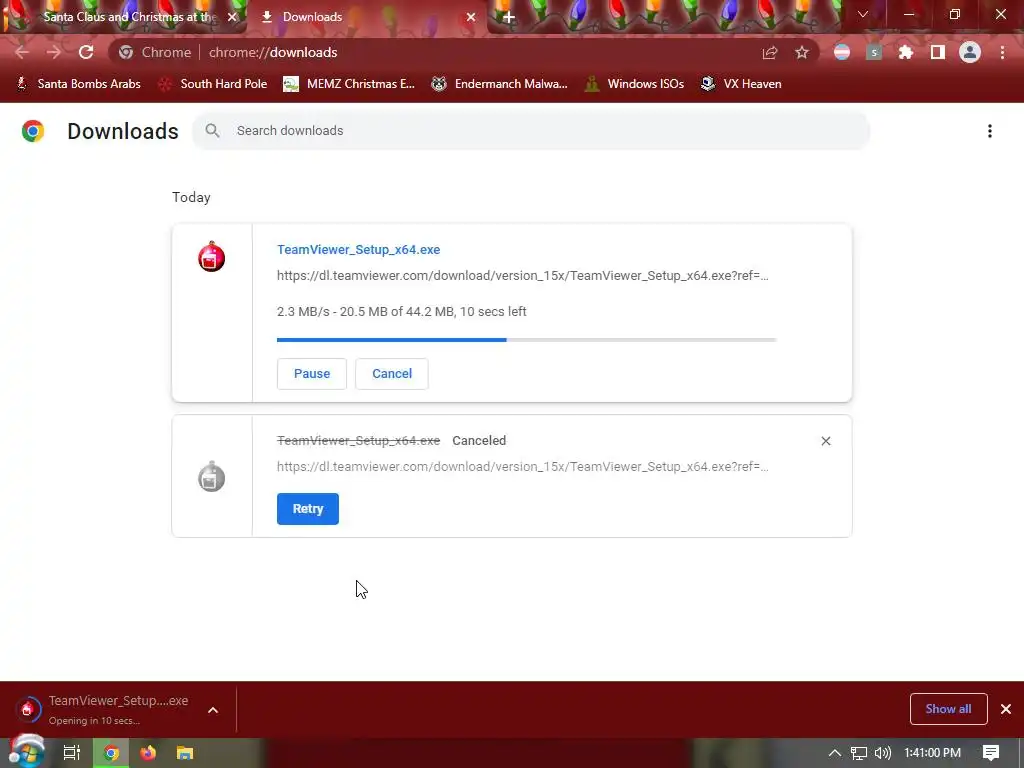1024x768 pixels.
Task: Click the Chrome logo beside Downloads title
Action: pyautogui.click(x=33, y=131)
